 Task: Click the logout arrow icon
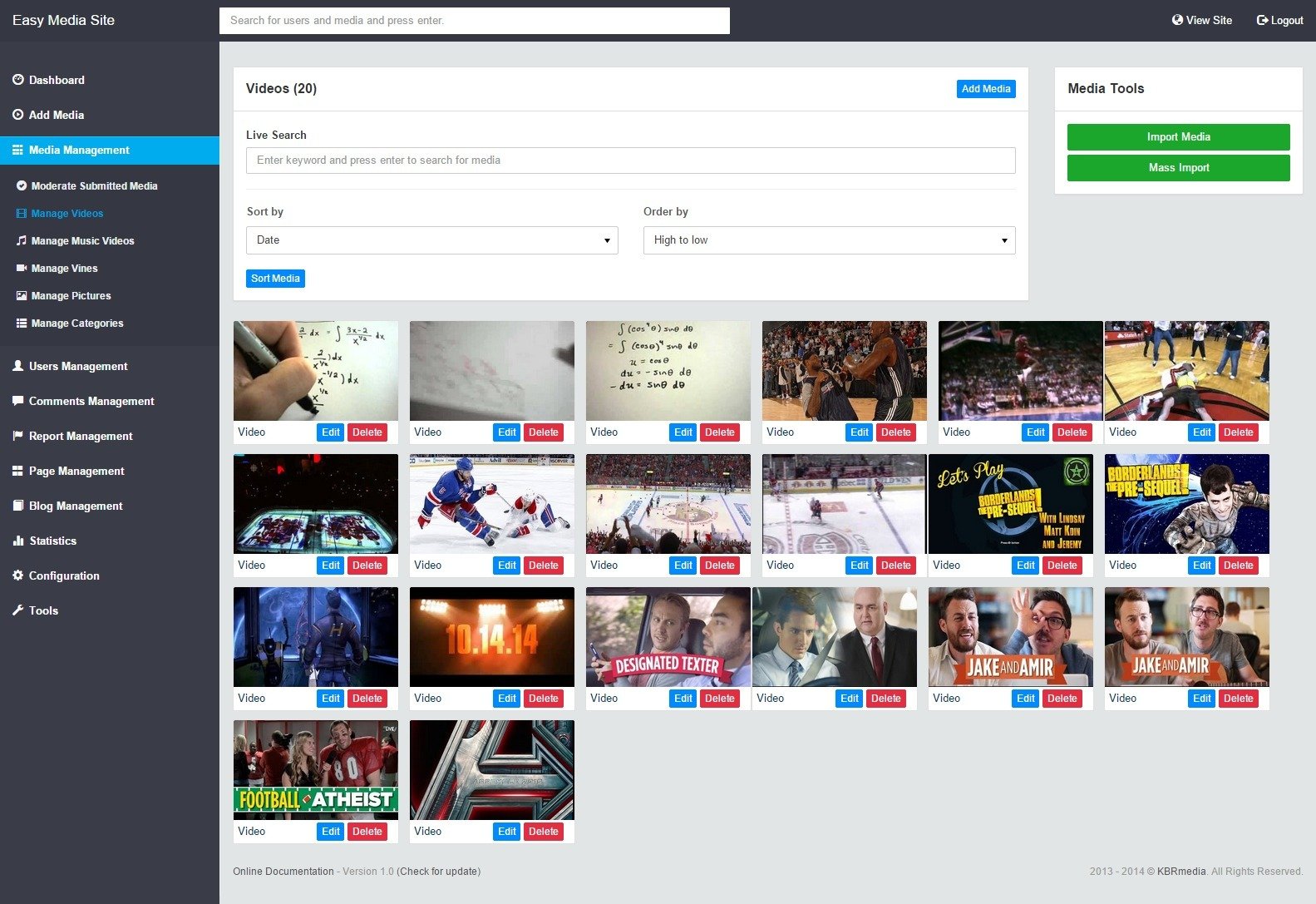(1262, 20)
